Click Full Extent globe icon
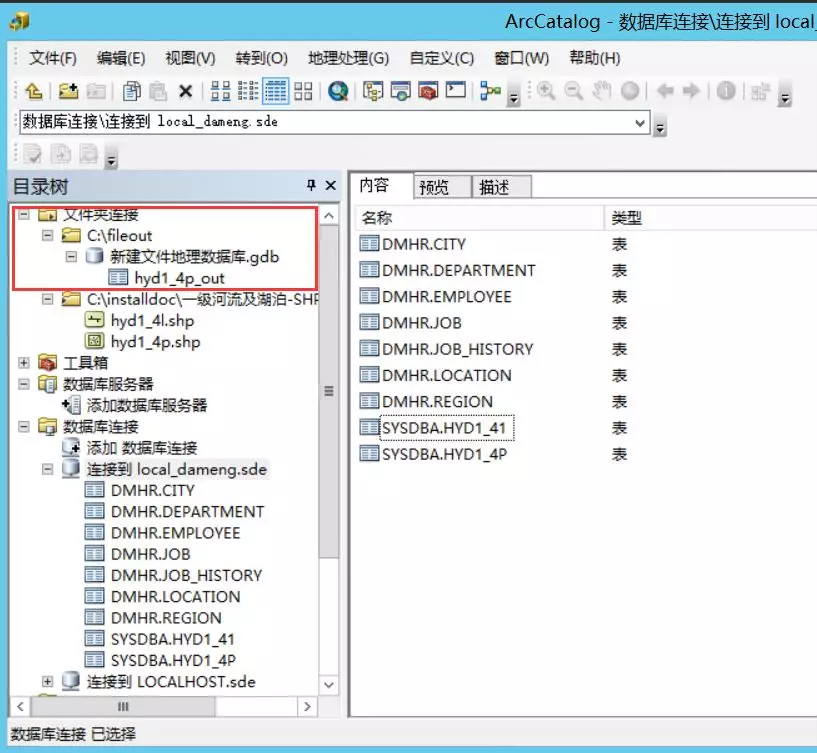Screen dimensions: 817x753 630,91
